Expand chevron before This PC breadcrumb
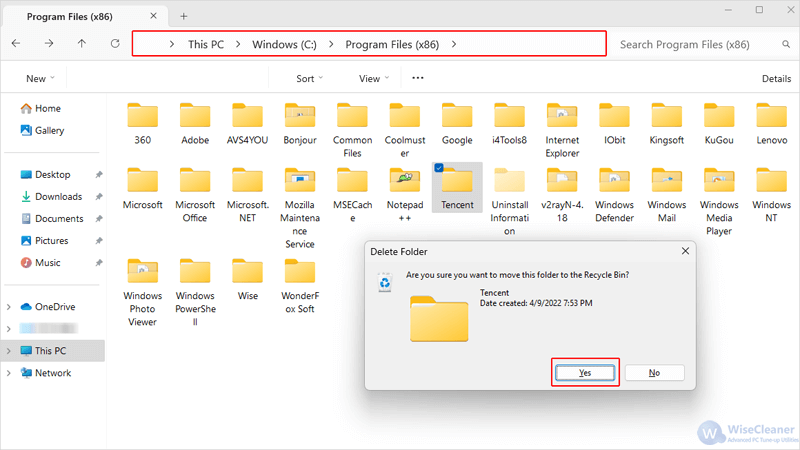Screen dimensions: 800x450 click(172, 44)
